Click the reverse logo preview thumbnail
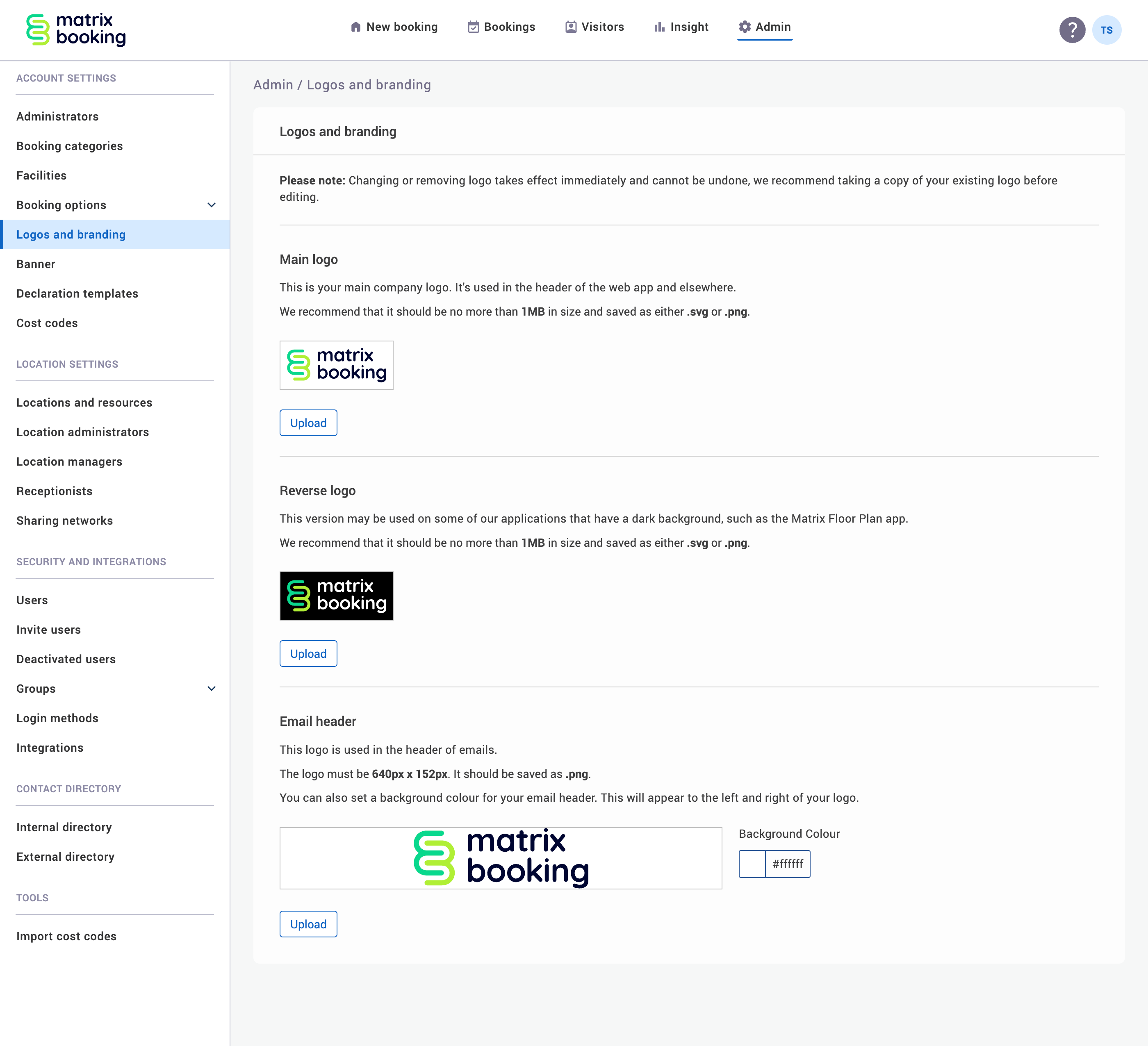This screenshot has height=1046, width=1148. tap(336, 596)
